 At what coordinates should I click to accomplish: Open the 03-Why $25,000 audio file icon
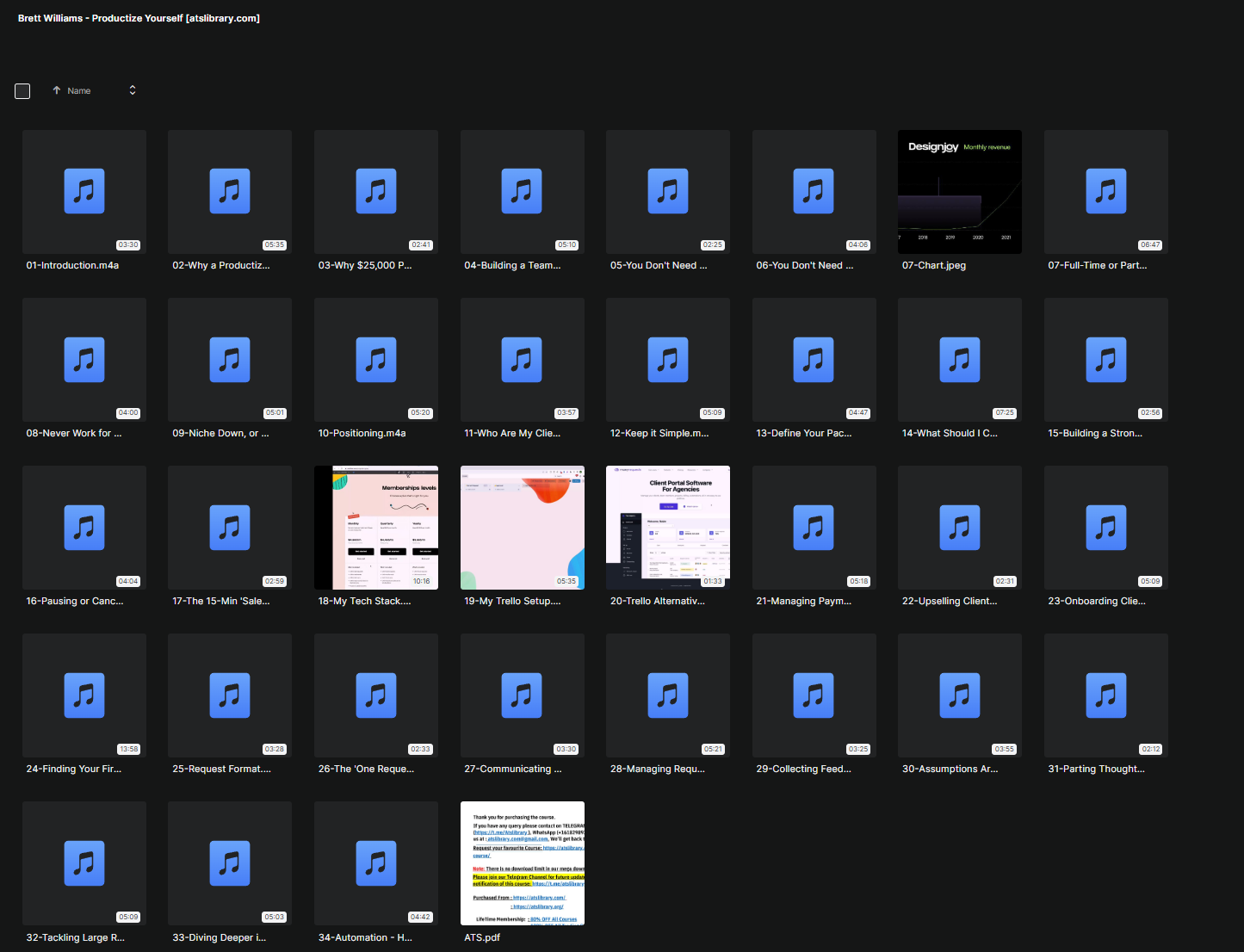tap(376, 191)
